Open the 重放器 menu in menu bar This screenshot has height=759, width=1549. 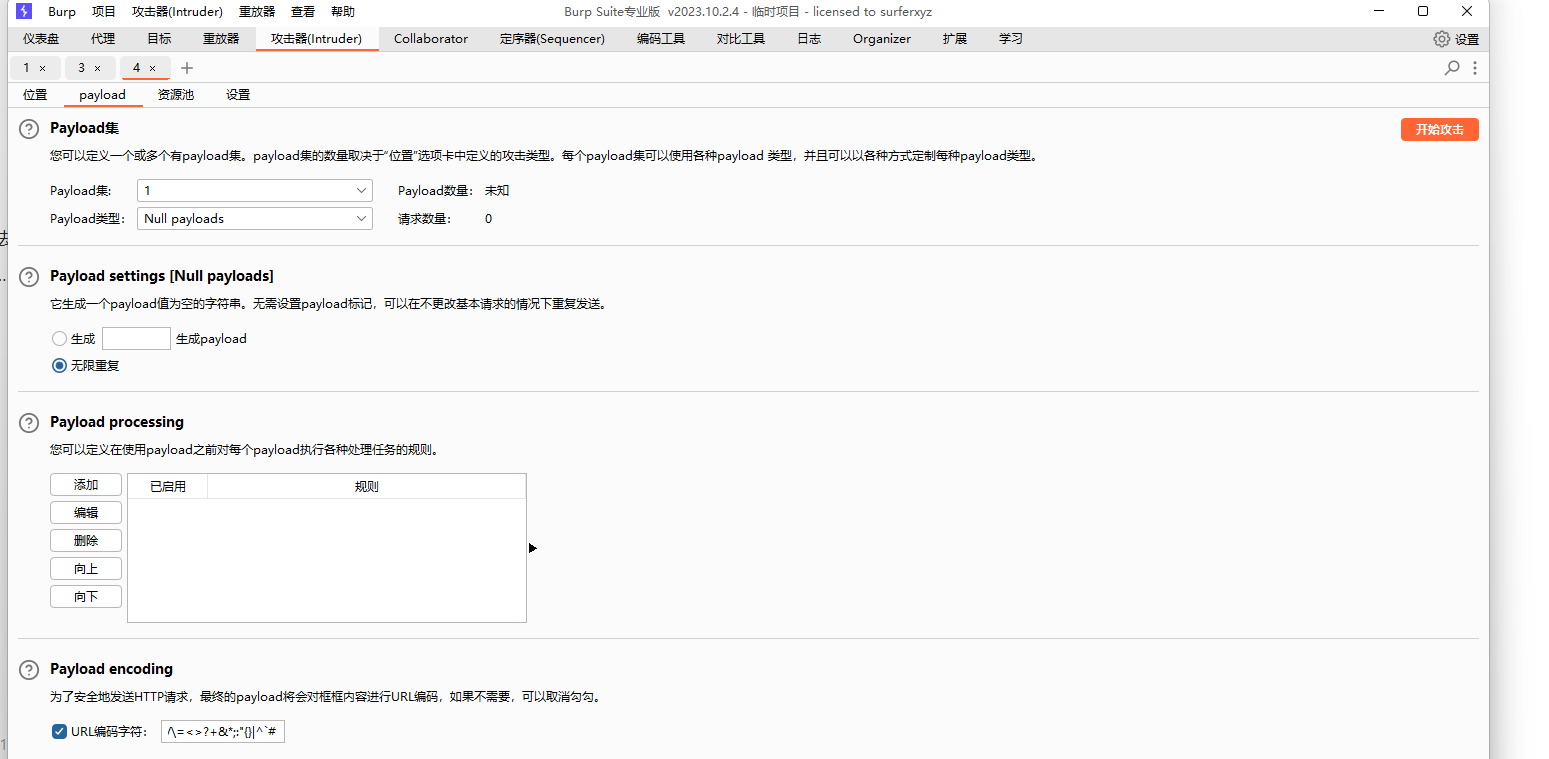coord(257,12)
